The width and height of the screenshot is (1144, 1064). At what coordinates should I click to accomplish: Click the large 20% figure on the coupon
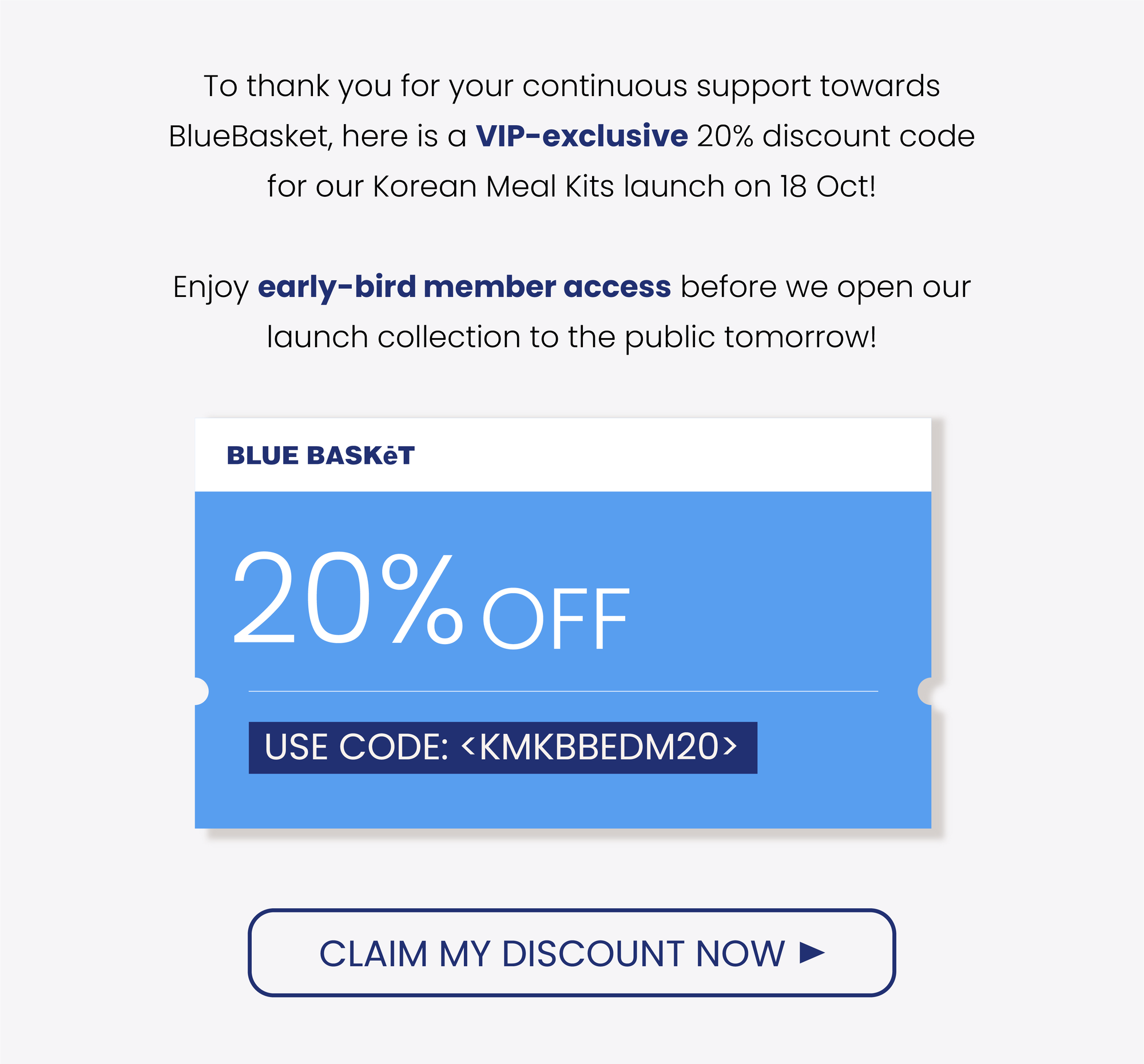[x=347, y=597]
